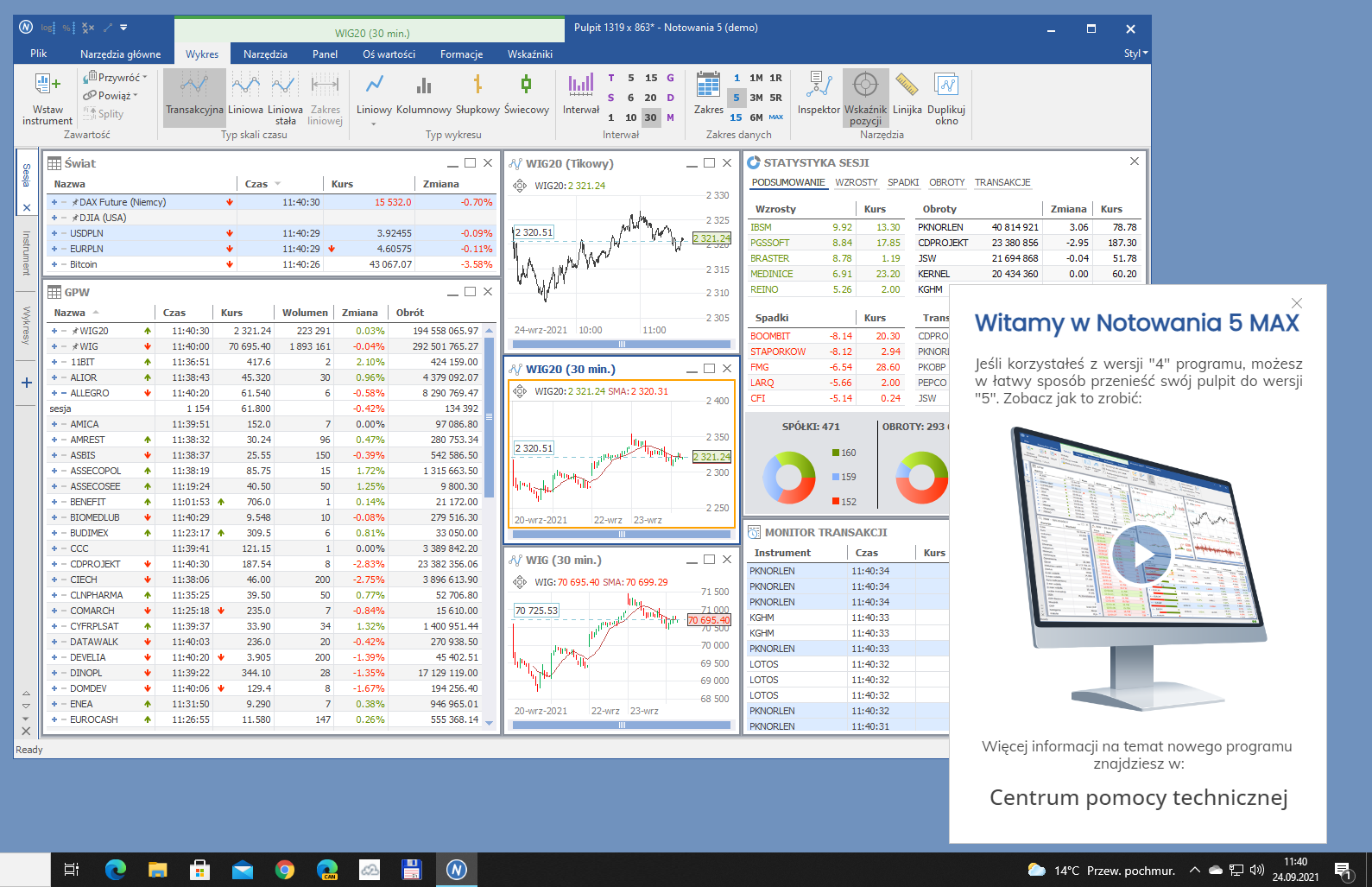Select the tick interval T
The height and width of the screenshot is (887, 1372).
pos(610,78)
